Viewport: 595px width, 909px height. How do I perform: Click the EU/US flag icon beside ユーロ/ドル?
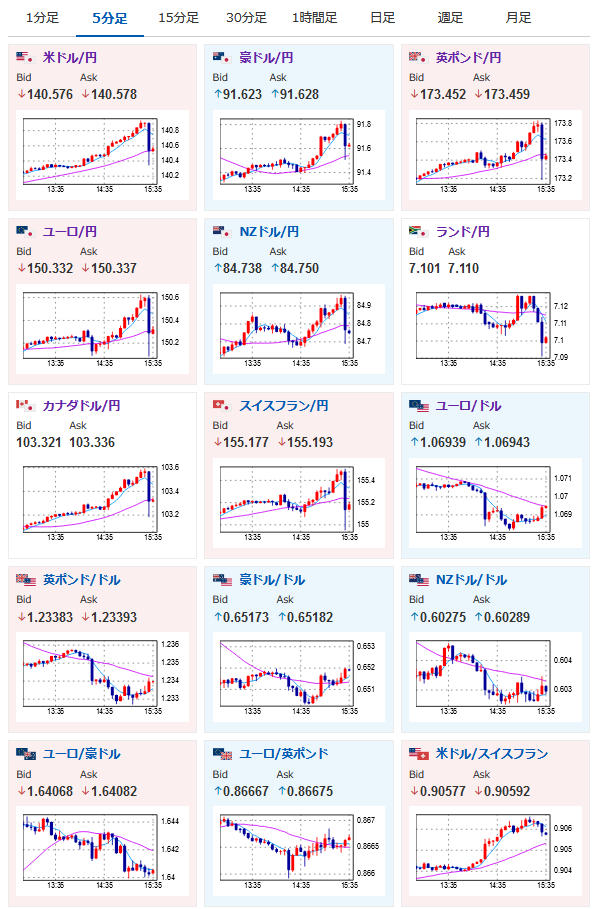419,405
